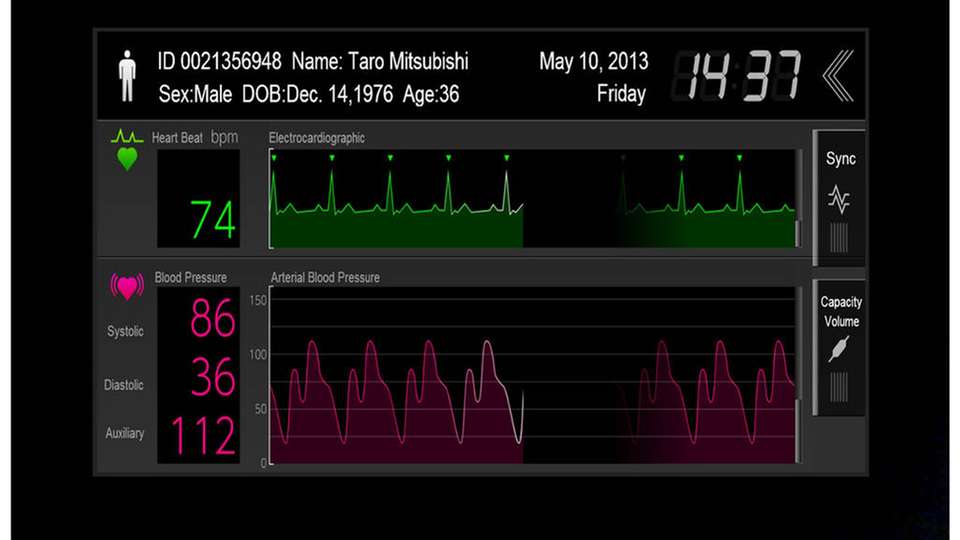The image size is (960, 540).
Task: Click the patient ID 0021356948
Action: (x=219, y=61)
